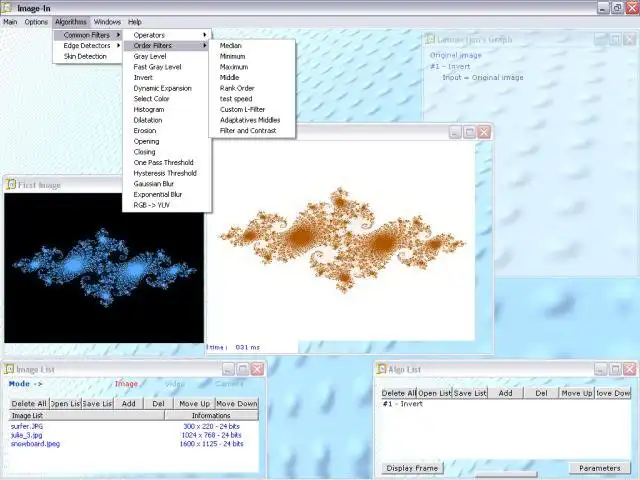Expand the Order Filters submenu

(x=167, y=46)
